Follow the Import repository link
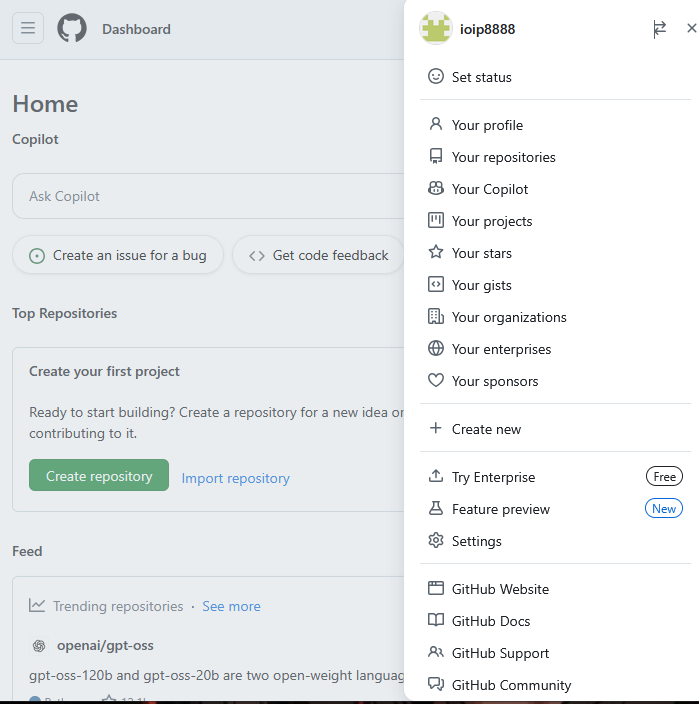The image size is (699, 704). point(236,478)
